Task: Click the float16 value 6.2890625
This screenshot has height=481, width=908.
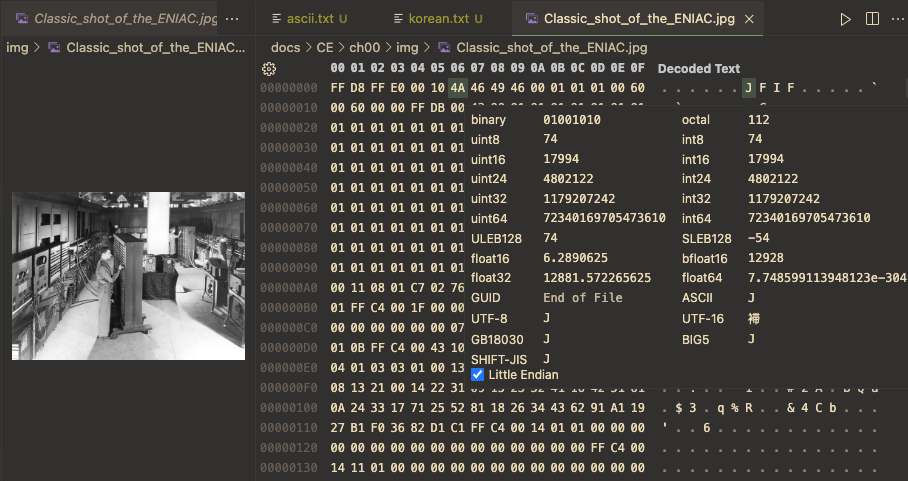Action: point(576,258)
